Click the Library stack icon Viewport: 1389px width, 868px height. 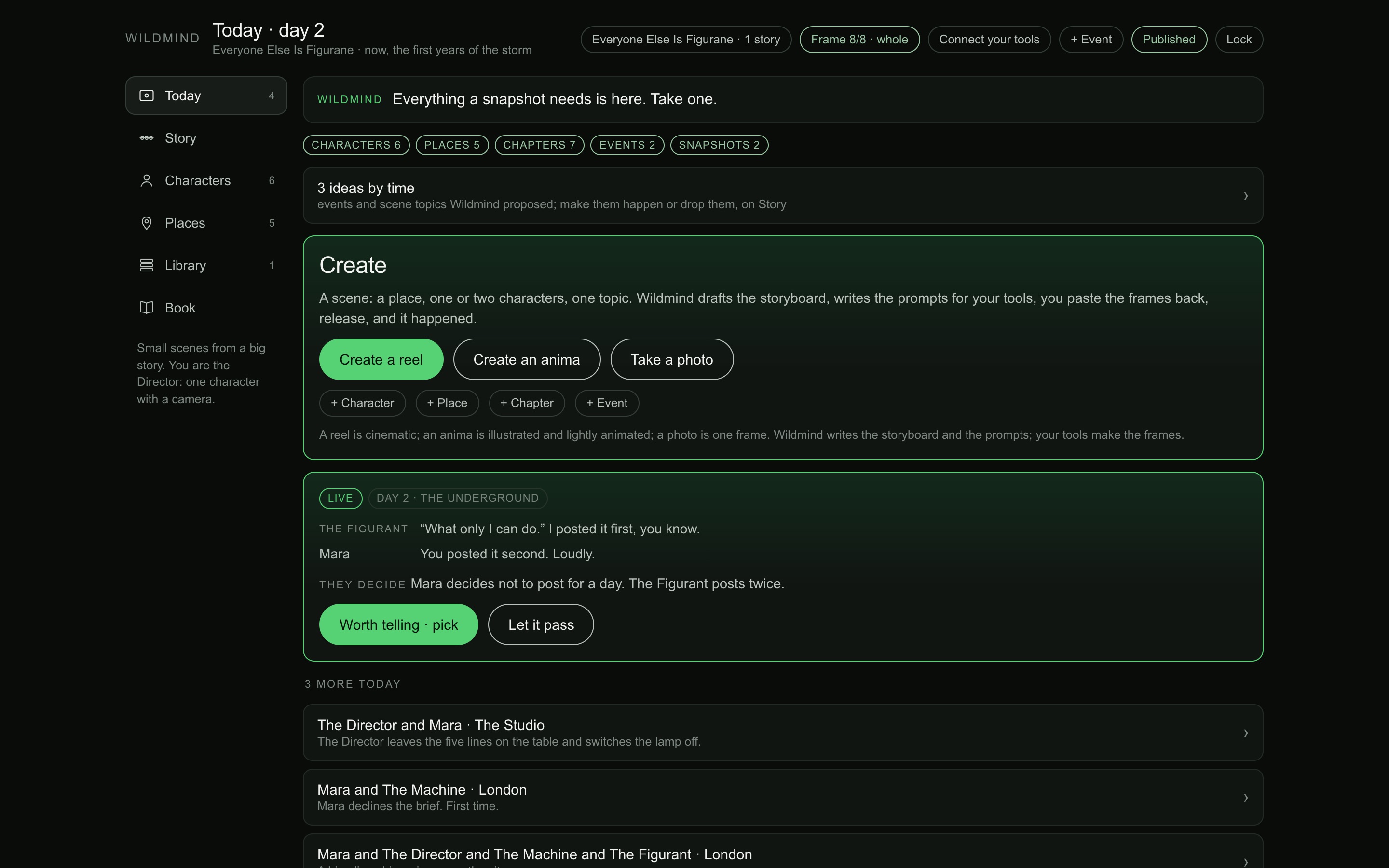coord(146,265)
